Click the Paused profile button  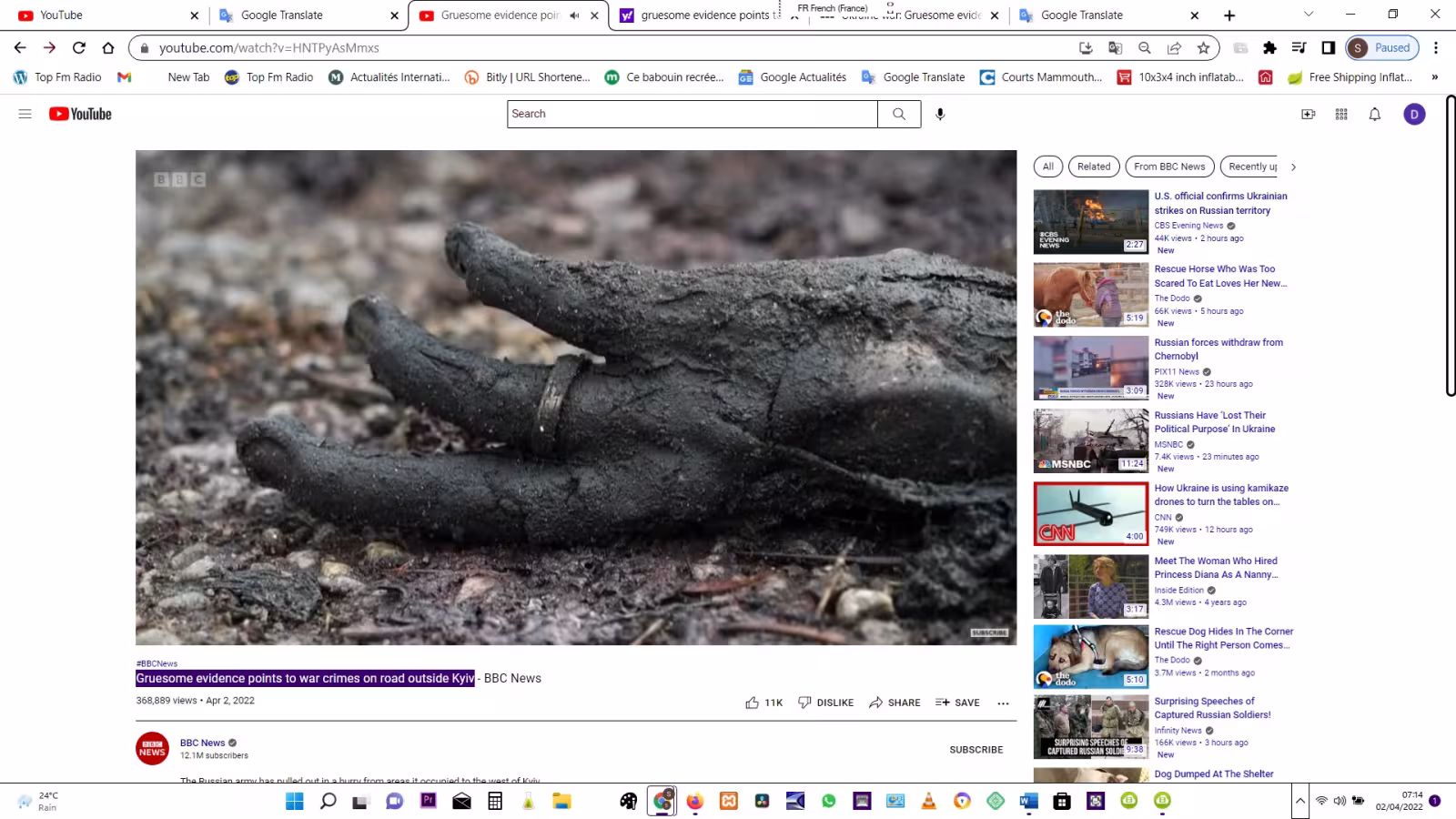pos(1380,47)
